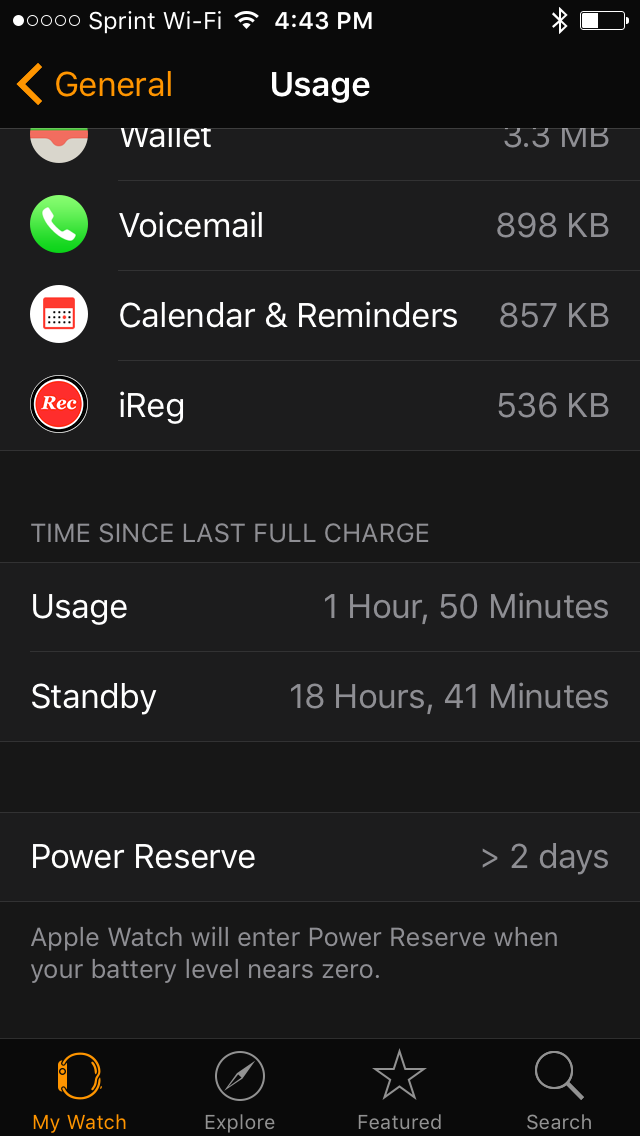Tap the Standby time row
640x1136 pixels.
pos(320,697)
